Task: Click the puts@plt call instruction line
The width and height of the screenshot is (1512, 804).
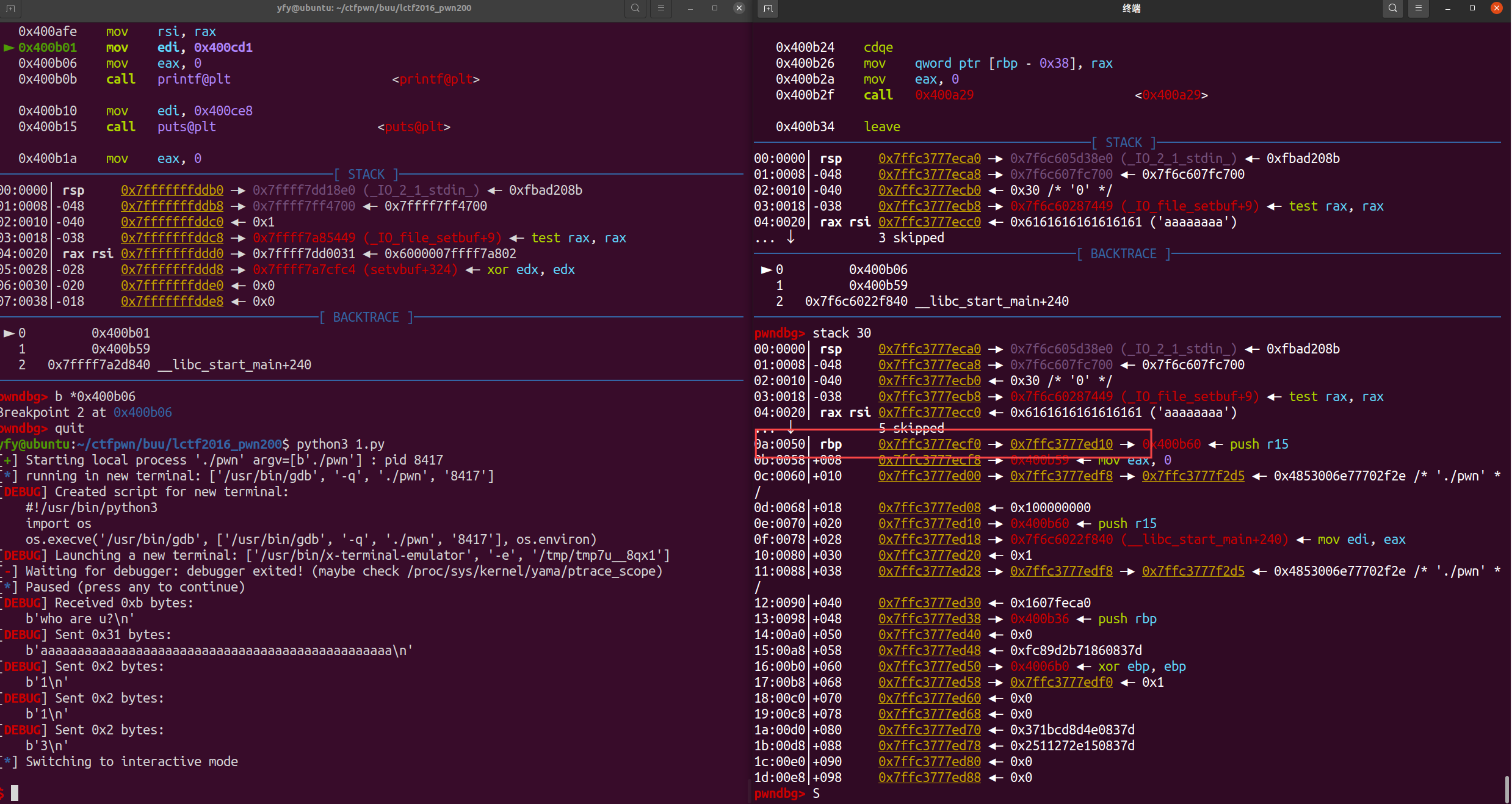Action: [234, 127]
